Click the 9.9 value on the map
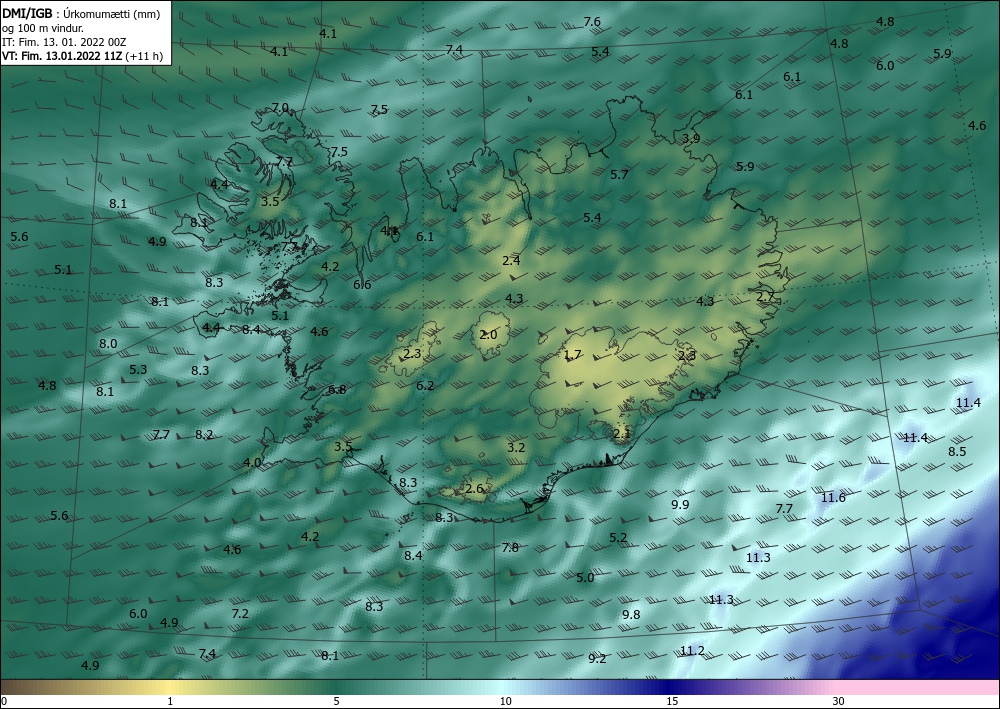Image resolution: width=1000 pixels, height=709 pixels. pos(680,504)
